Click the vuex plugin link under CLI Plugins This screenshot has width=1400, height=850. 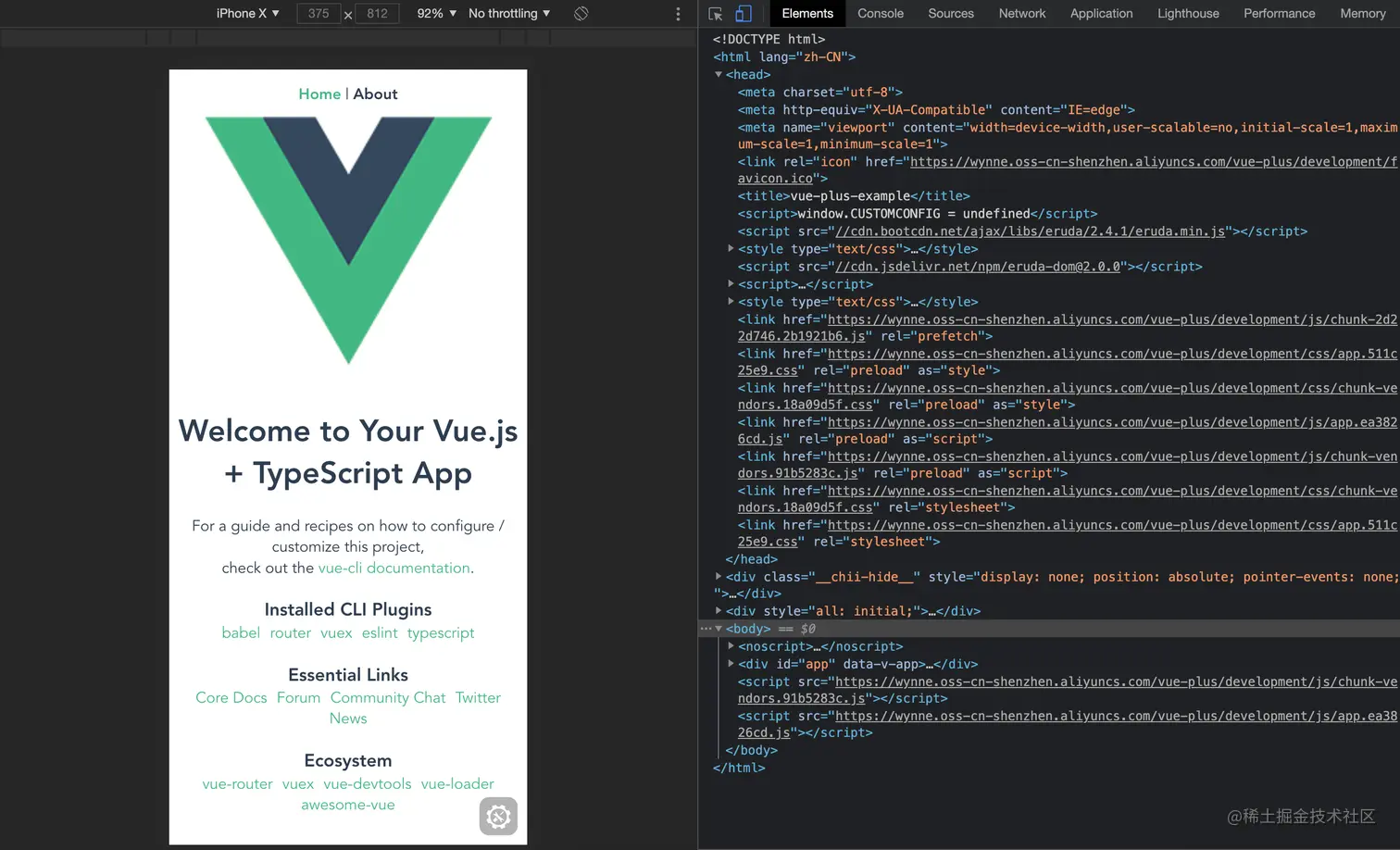(x=336, y=632)
